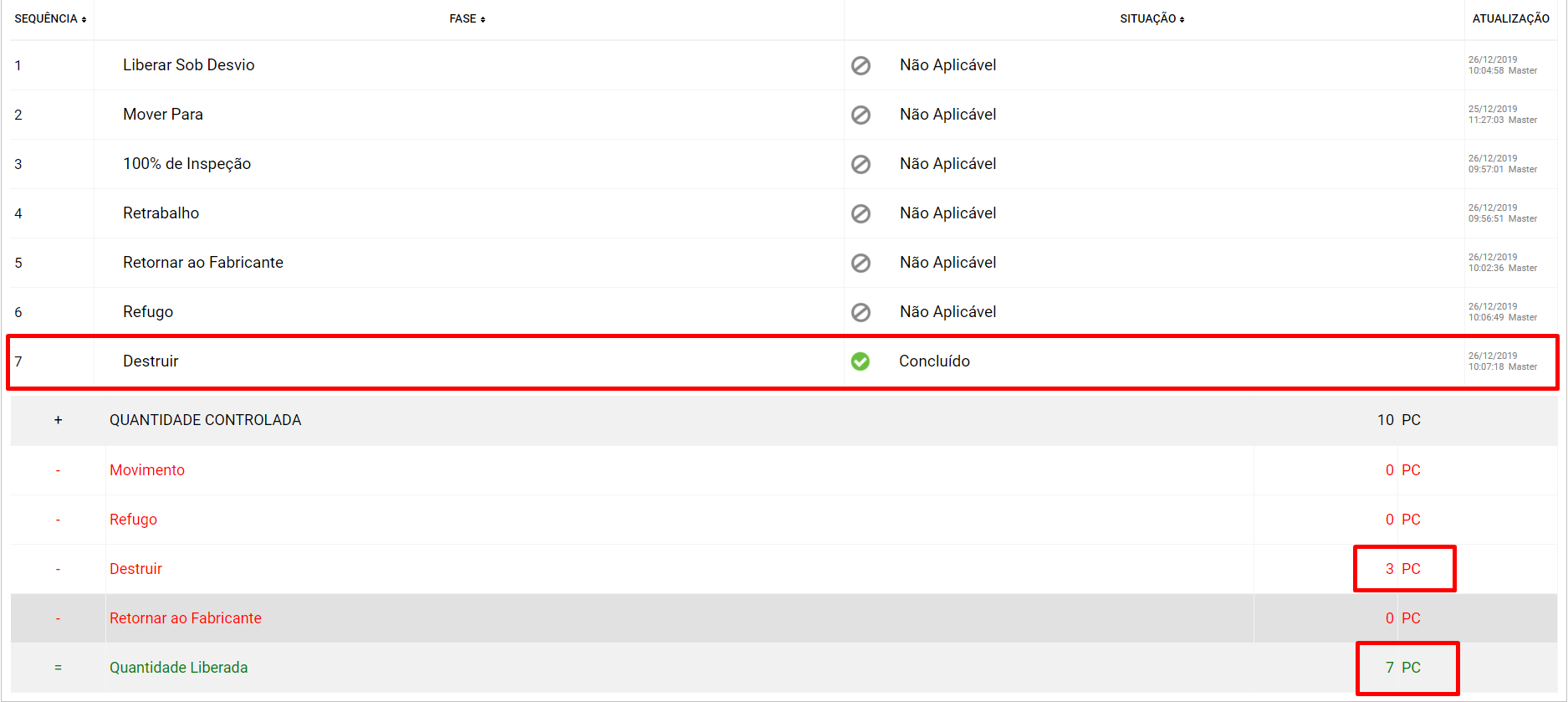The image size is (1568, 702).
Task: Sort by SITUAÇÃO column header
Action: coord(1152,18)
